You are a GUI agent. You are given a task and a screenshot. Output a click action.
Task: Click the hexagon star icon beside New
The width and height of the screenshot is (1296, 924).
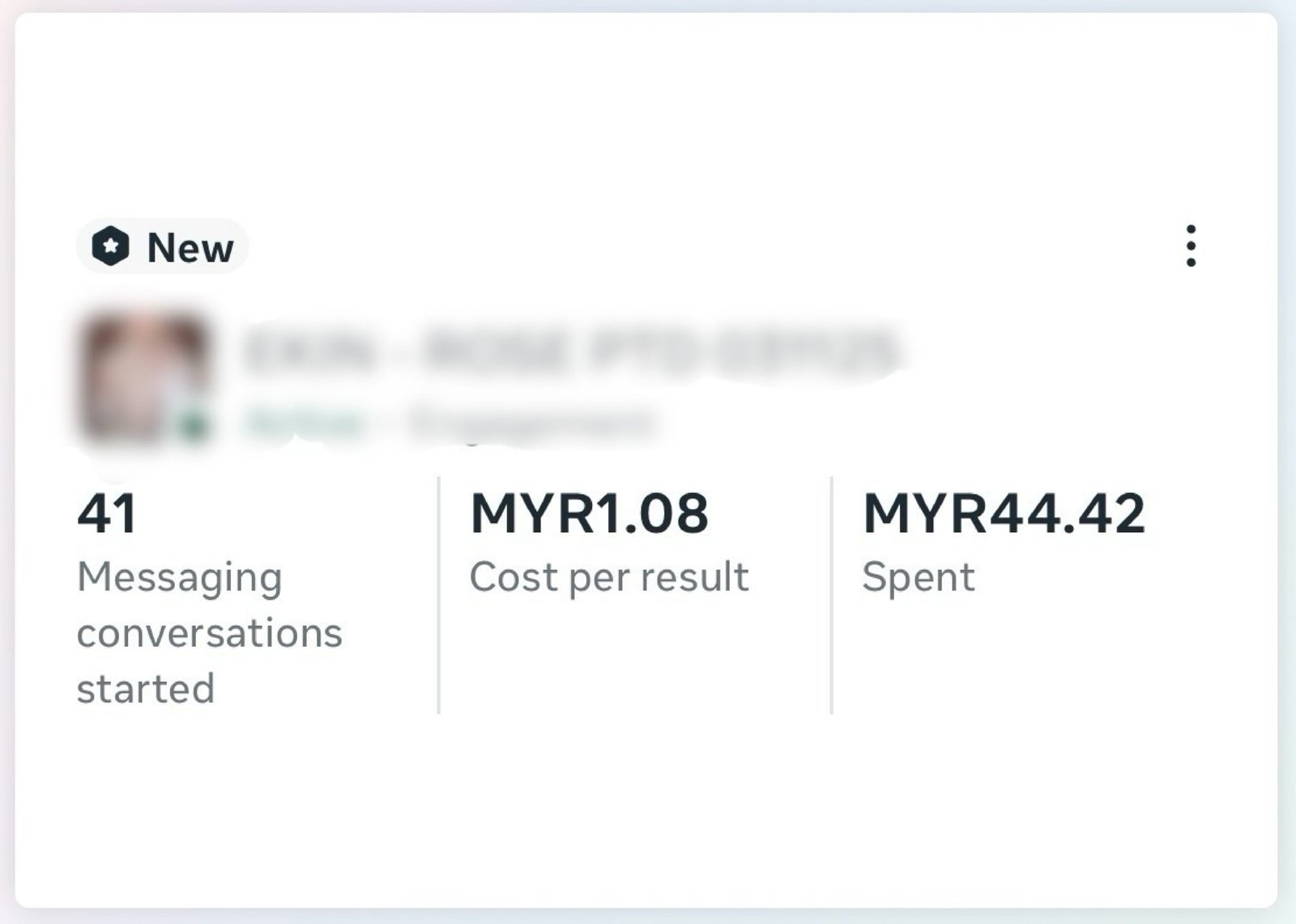click(110, 246)
